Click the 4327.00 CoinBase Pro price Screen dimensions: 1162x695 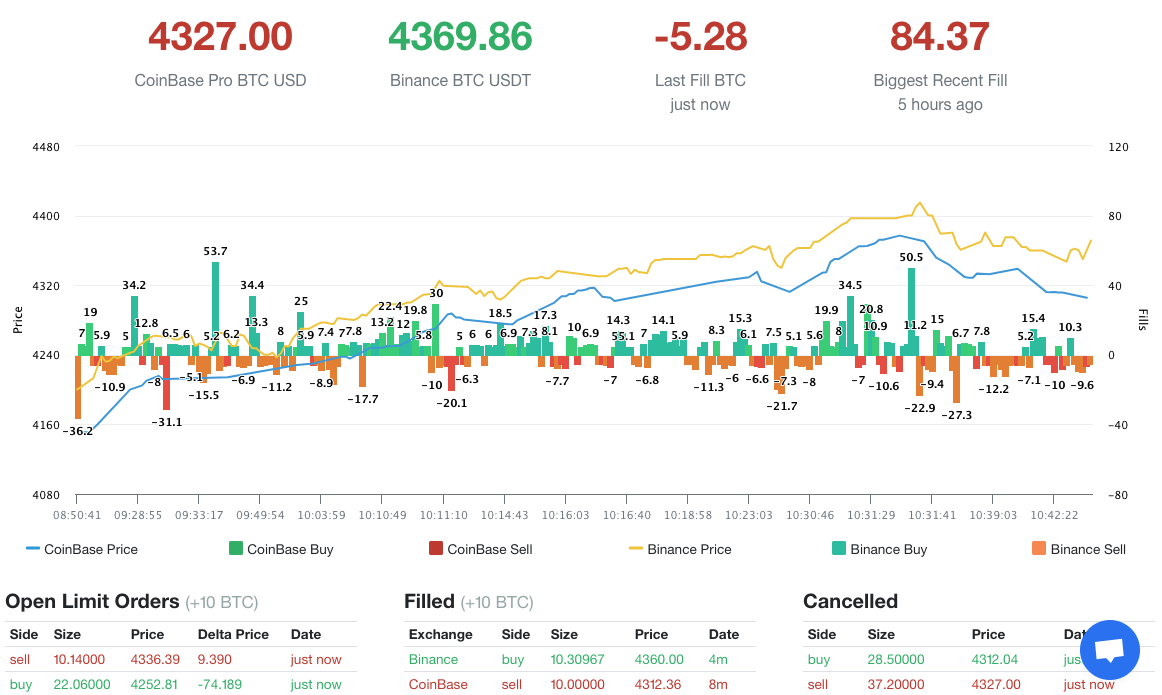(x=220, y=36)
